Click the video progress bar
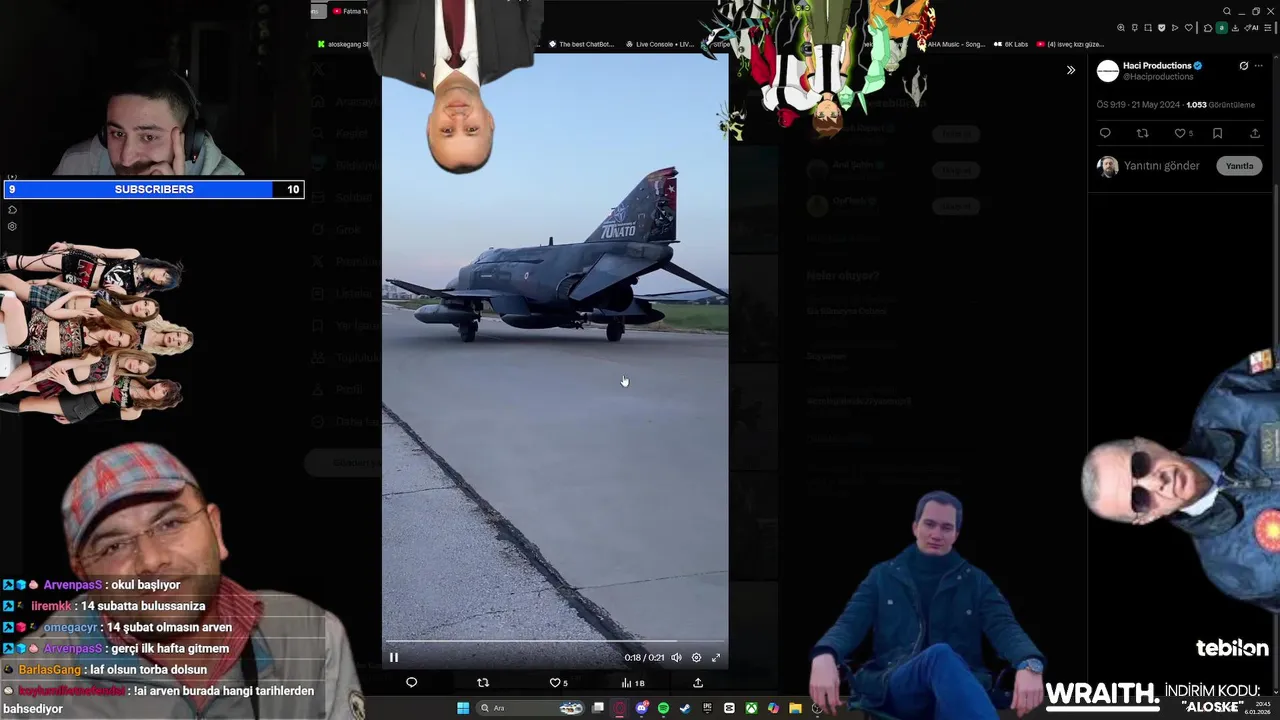 click(x=555, y=641)
